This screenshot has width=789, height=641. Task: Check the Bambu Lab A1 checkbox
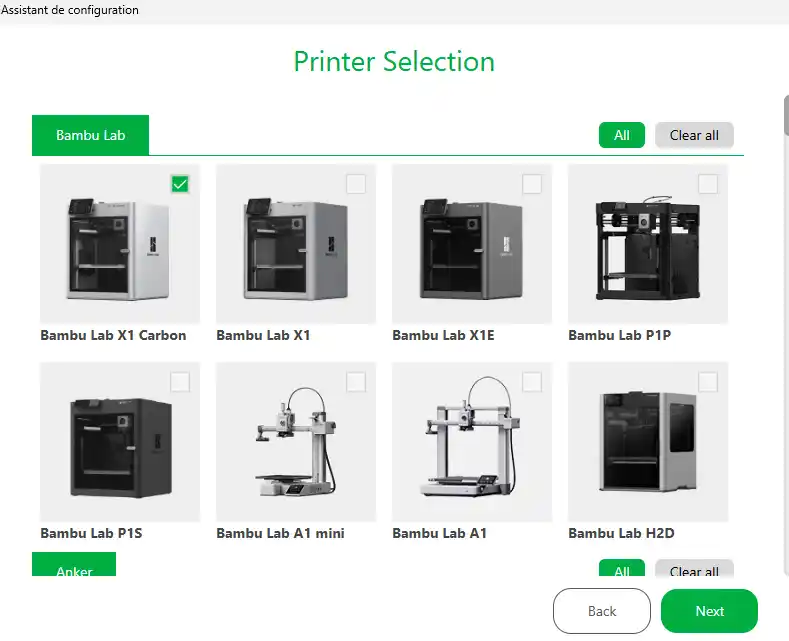532,382
